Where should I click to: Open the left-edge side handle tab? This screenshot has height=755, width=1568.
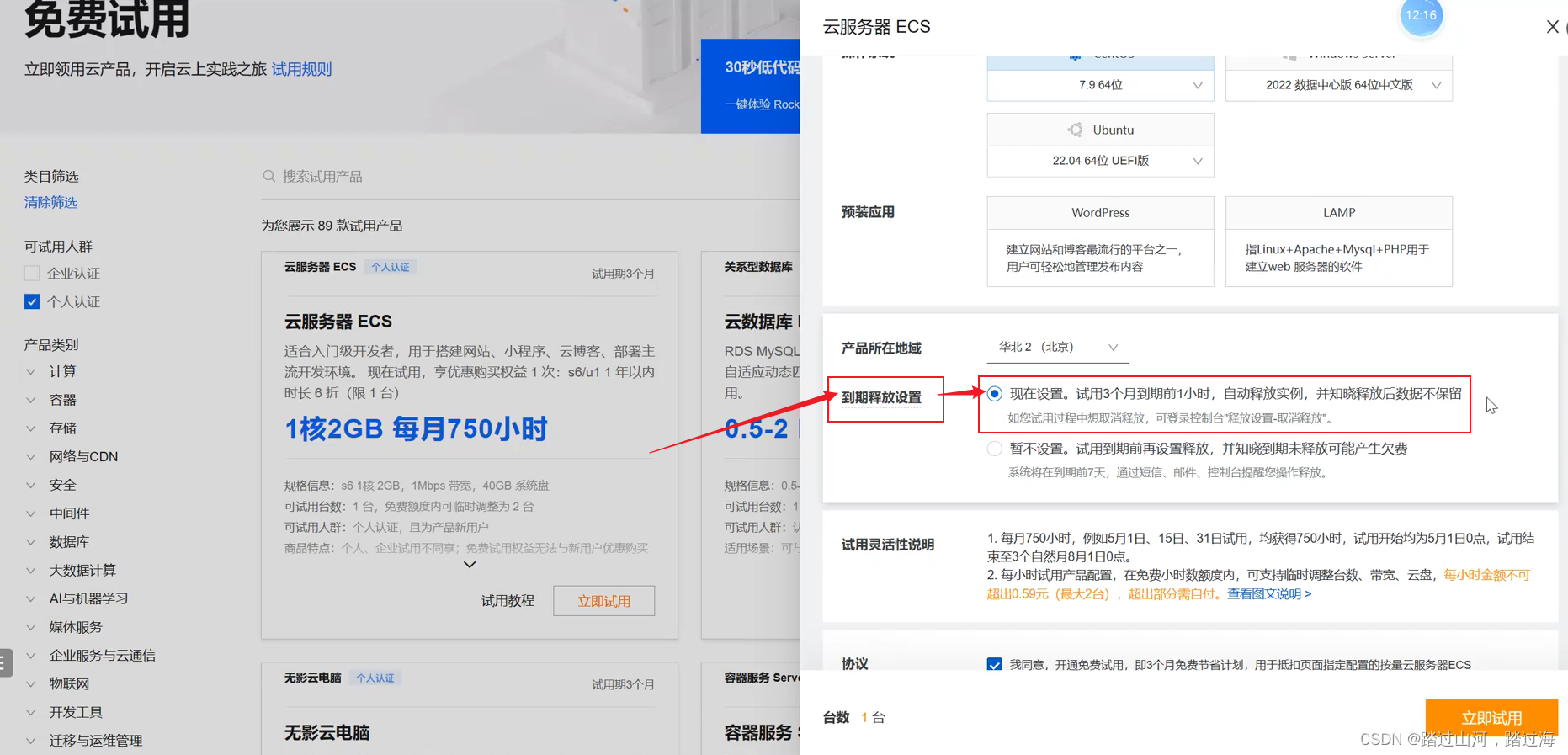pos(6,662)
